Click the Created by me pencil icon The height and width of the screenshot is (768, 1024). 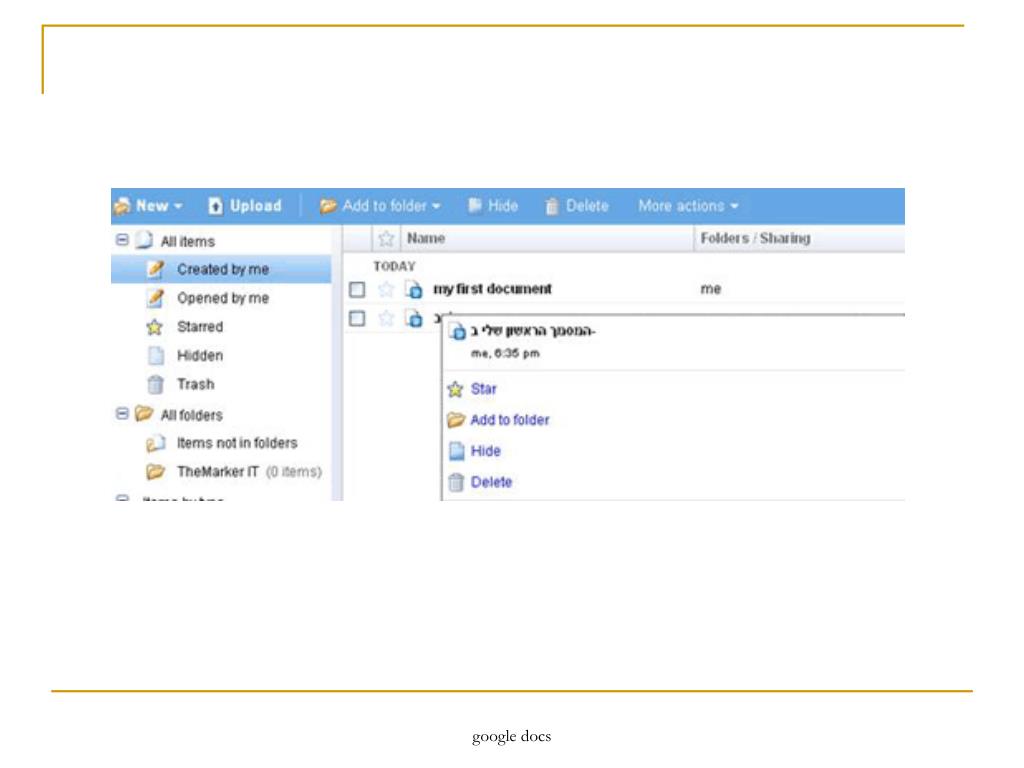tap(155, 269)
